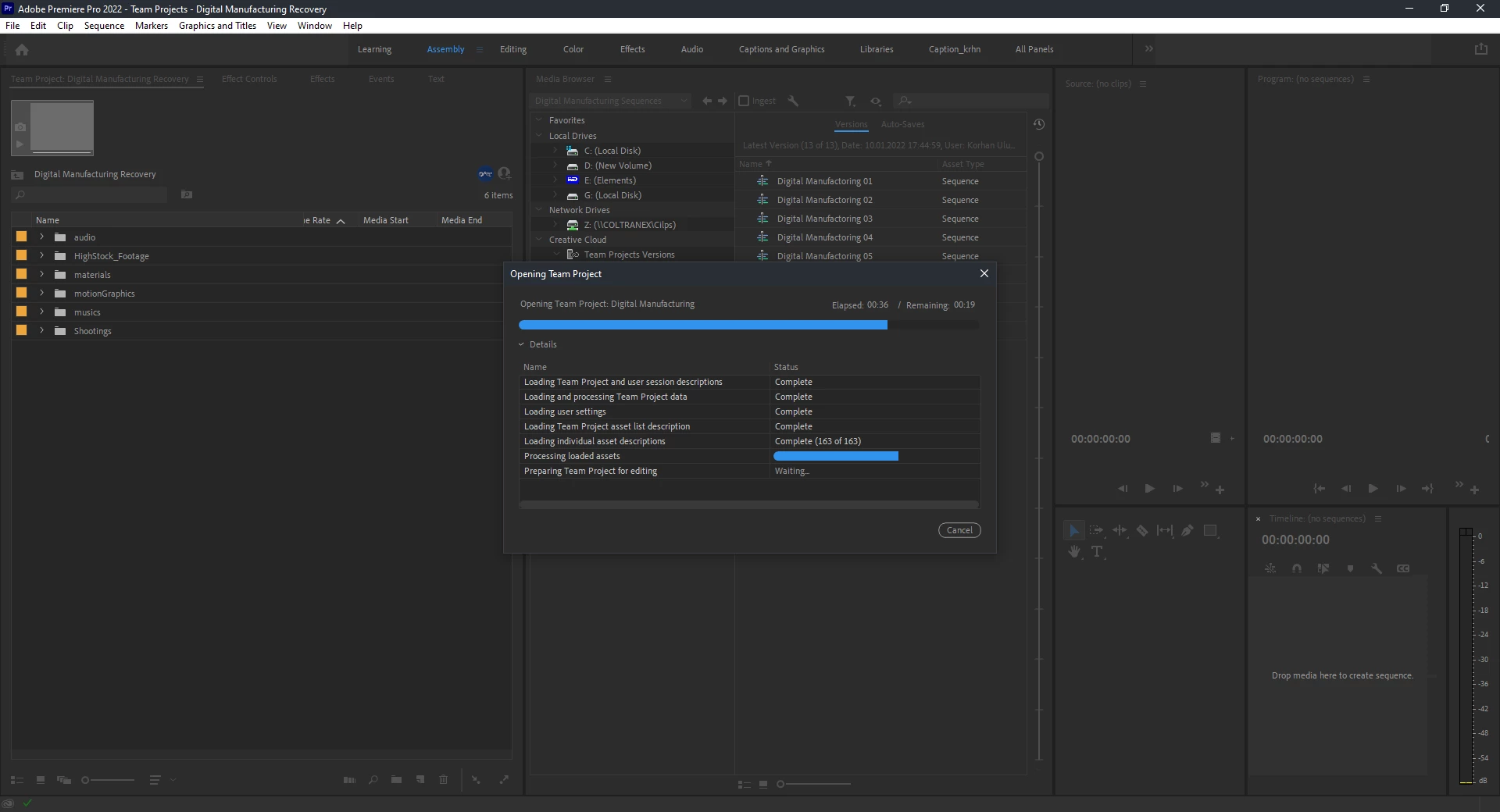Step forward one frame in Source monitor
Image resolution: width=1500 pixels, height=812 pixels.
[x=1177, y=489]
